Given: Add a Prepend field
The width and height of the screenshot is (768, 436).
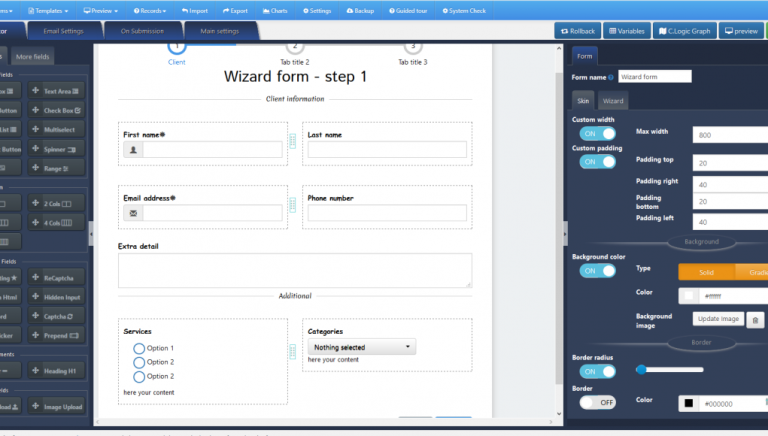Looking at the screenshot, I should coord(56,336).
